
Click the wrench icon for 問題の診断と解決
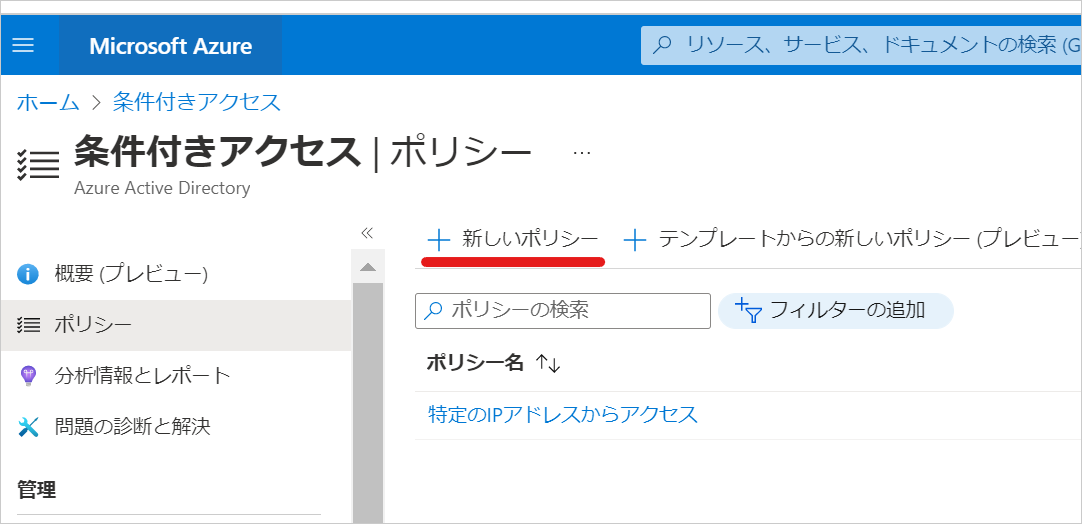click(x=28, y=427)
